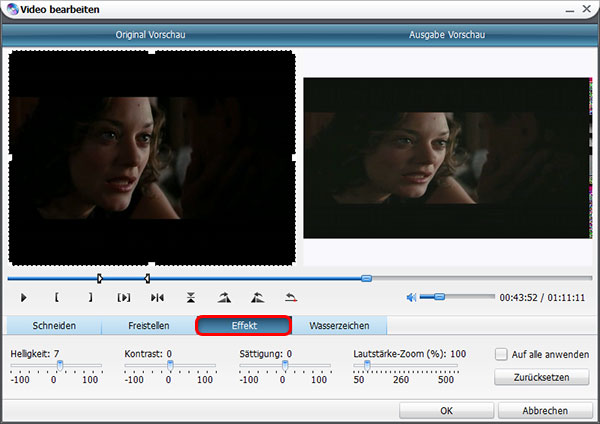Open the Wasserzeichen tab
This screenshot has height=424, width=600.
[x=339, y=326]
